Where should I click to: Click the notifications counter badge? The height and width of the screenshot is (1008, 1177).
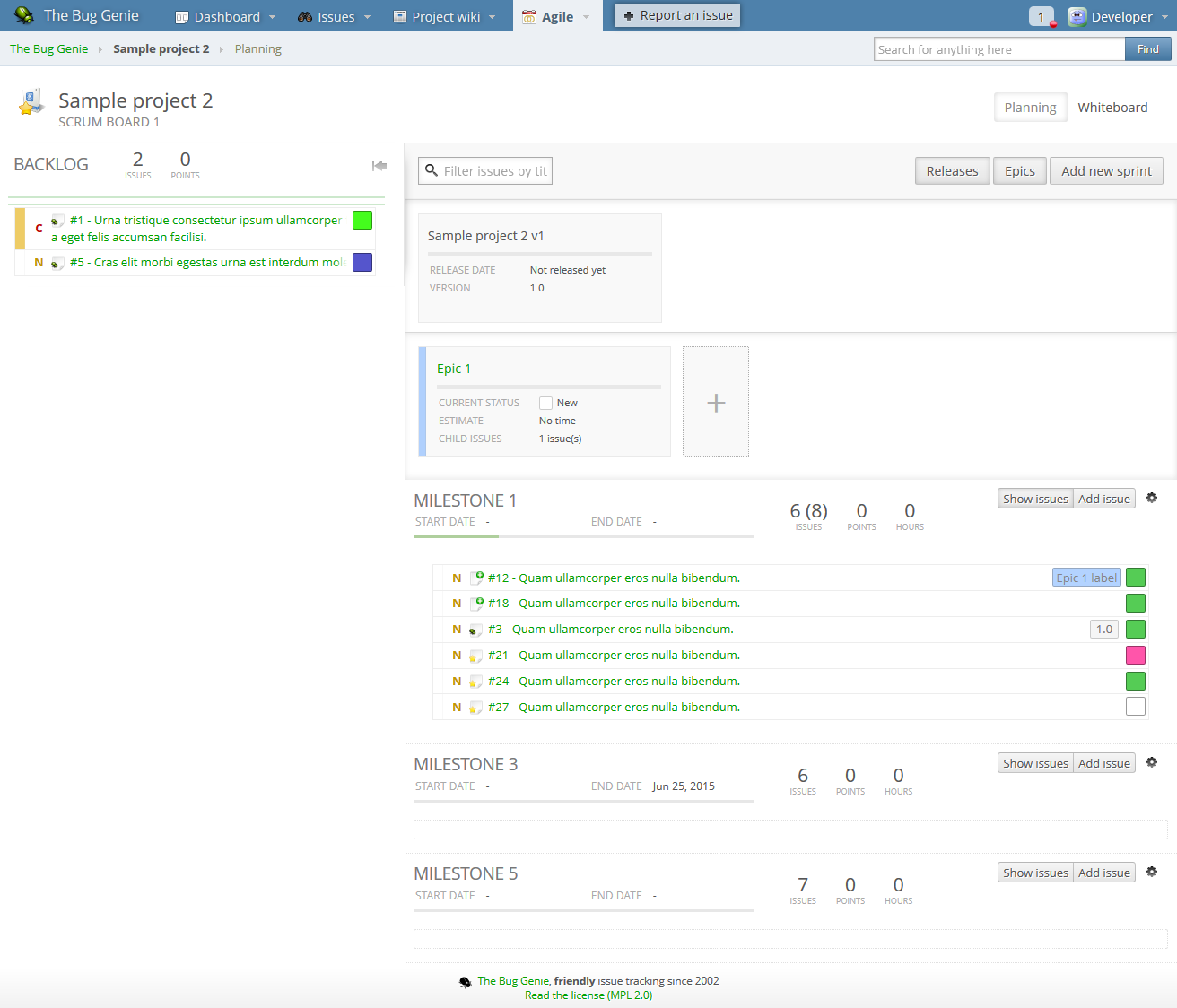1041,16
